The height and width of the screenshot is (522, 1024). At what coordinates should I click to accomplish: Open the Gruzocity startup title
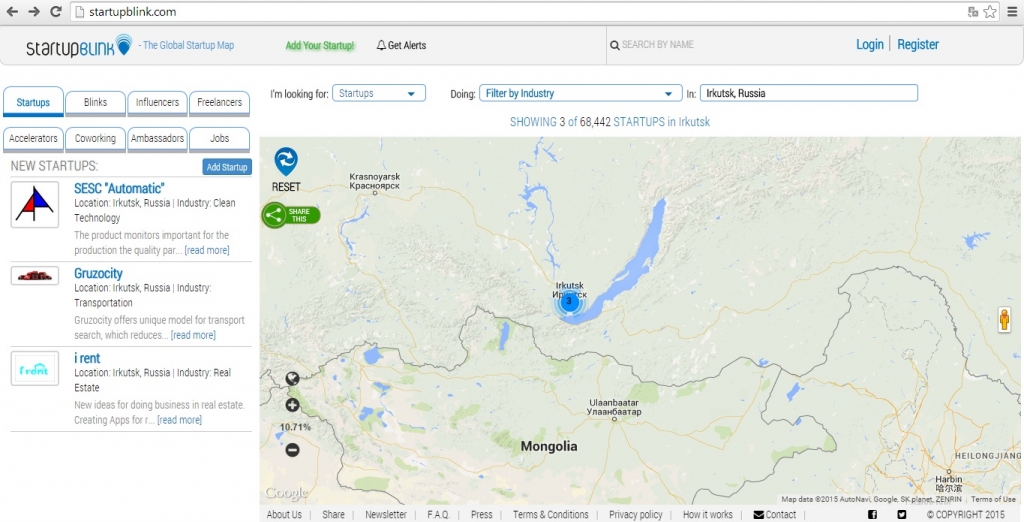click(98, 274)
